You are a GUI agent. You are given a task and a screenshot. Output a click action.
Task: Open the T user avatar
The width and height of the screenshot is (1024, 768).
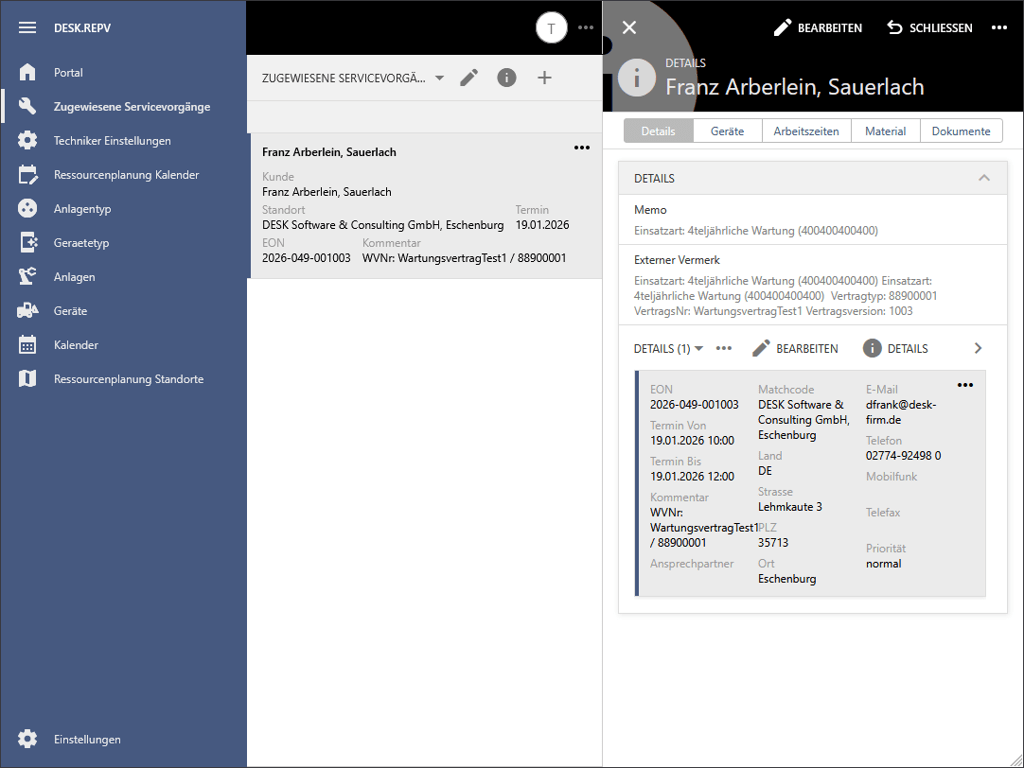point(551,28)
